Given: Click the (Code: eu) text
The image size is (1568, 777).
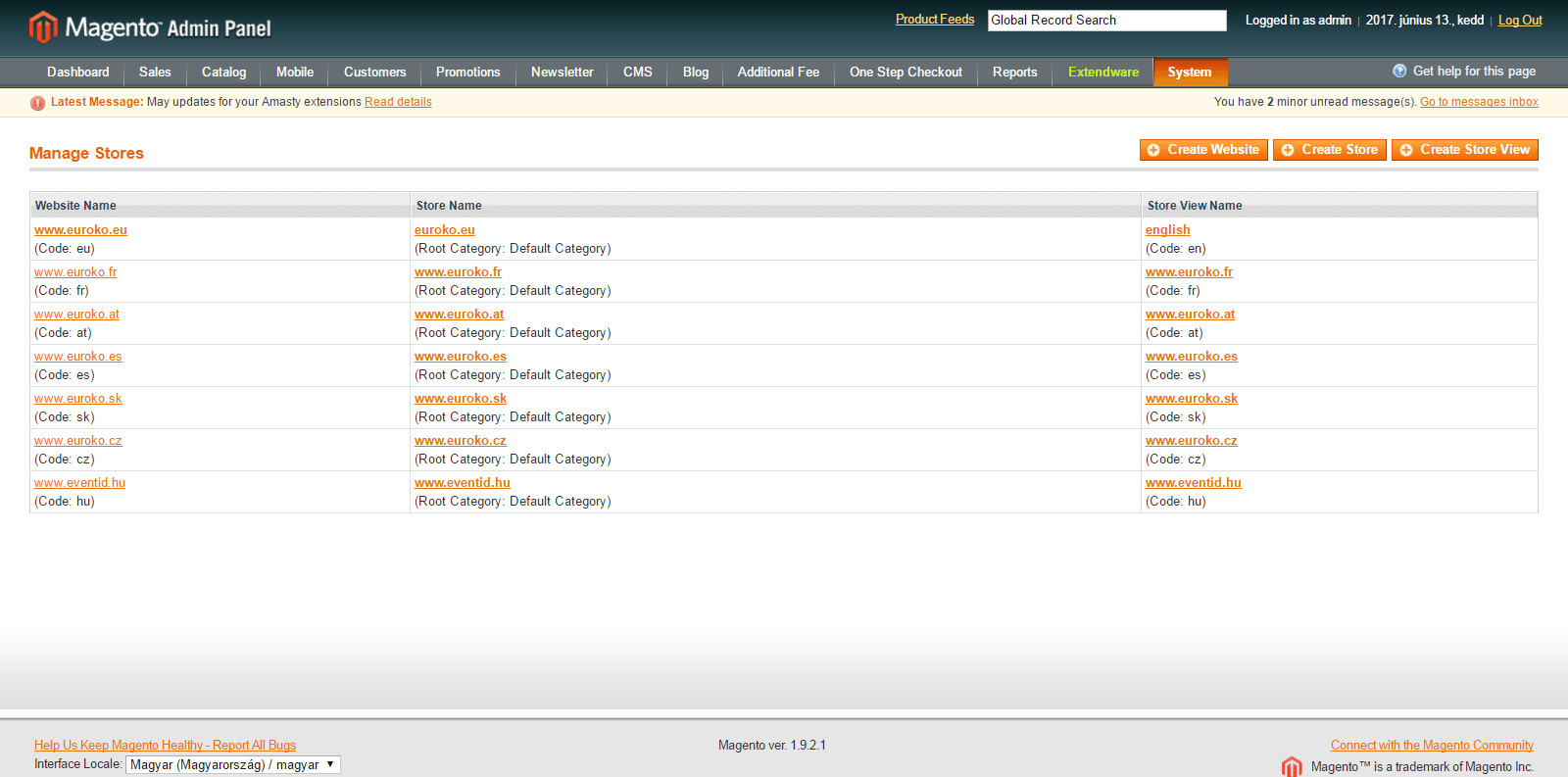Looking at the screenshot, I should pos(65,249).
